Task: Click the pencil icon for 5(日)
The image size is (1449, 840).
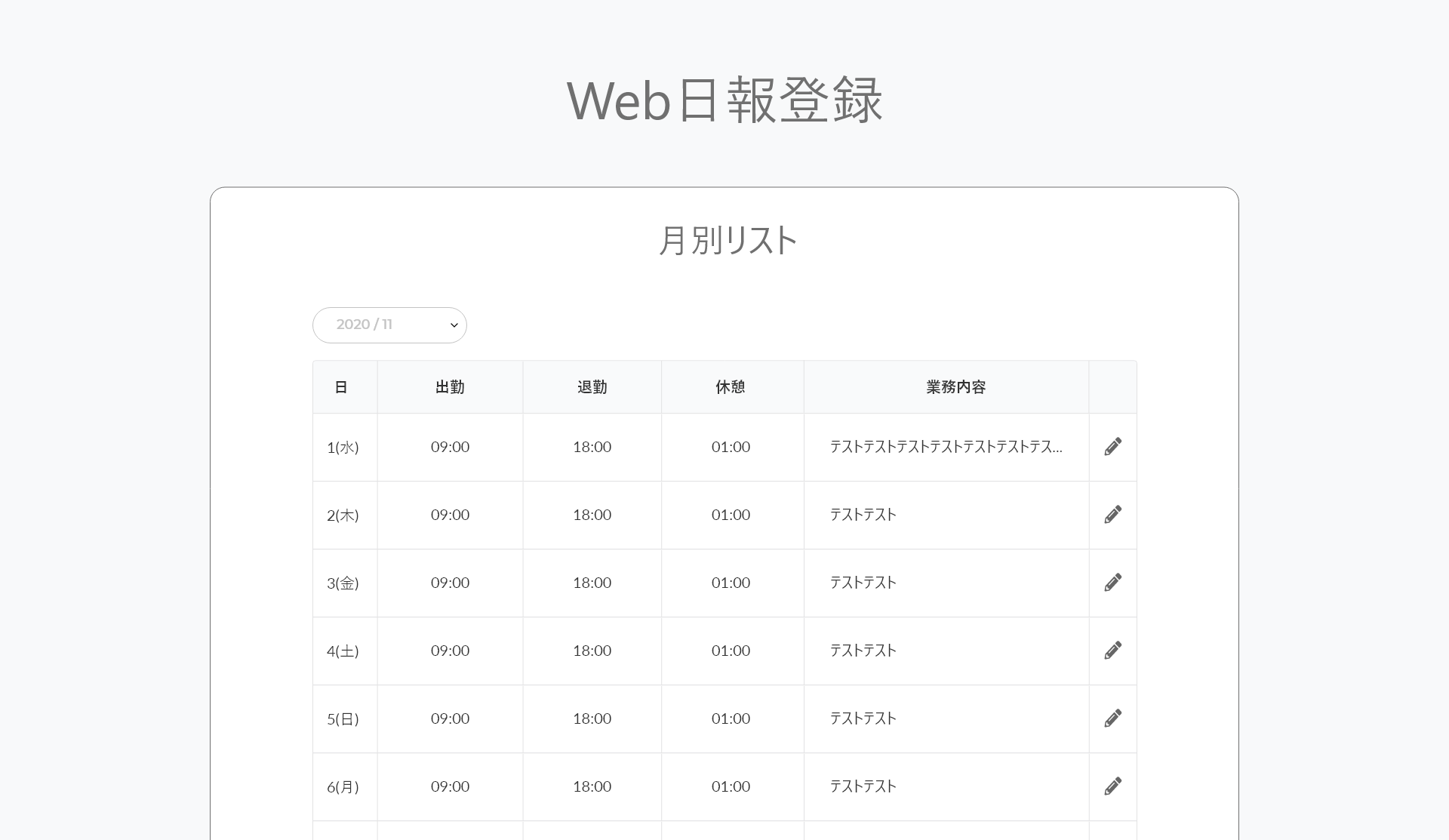Action: [x=1112, y=718]
